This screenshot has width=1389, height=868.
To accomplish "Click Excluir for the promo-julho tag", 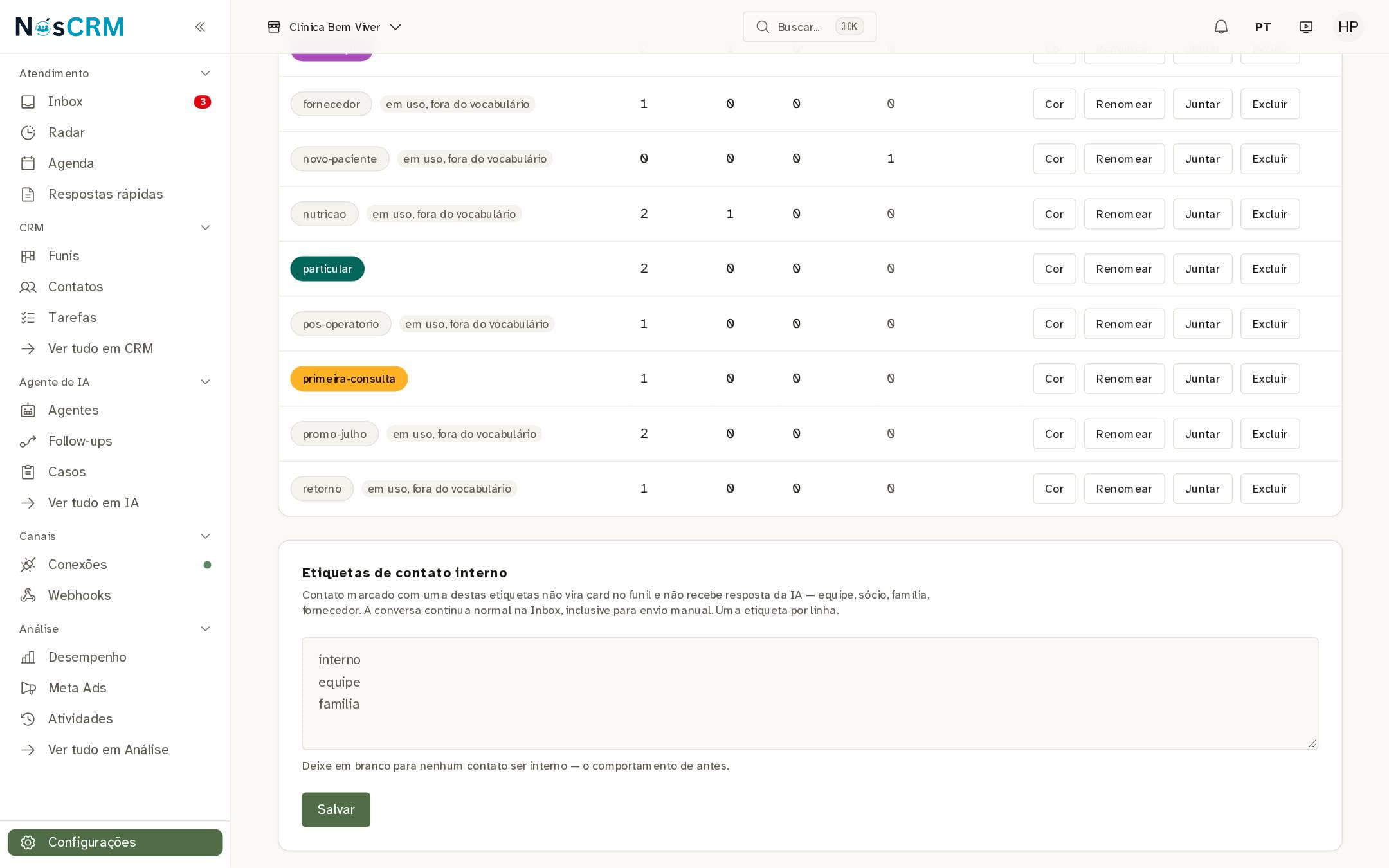I will pos(1269,434).
